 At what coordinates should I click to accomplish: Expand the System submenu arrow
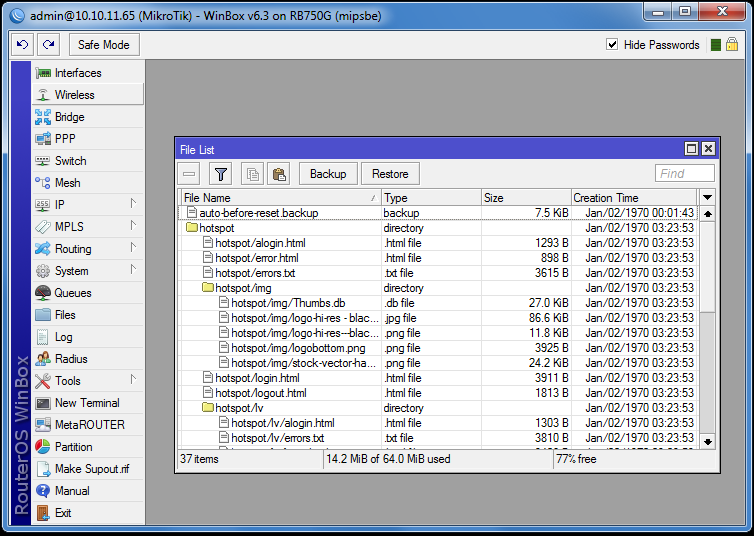click(134, 270)
